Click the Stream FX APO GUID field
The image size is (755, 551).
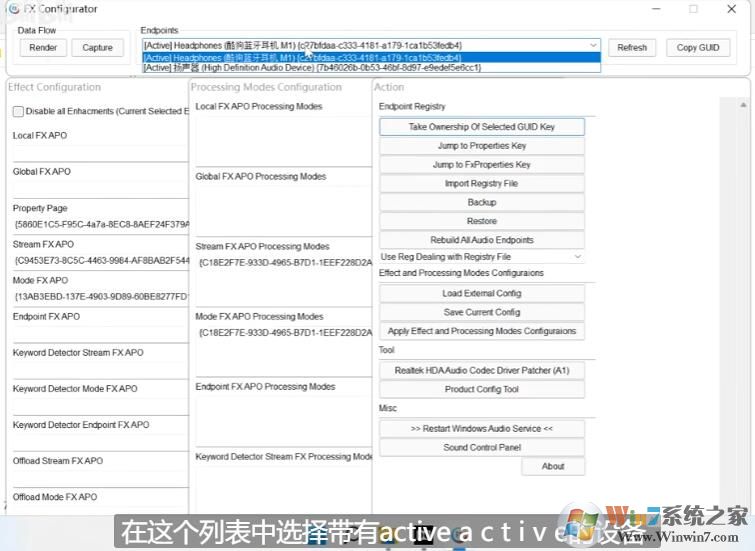click(x=101, y=261)
